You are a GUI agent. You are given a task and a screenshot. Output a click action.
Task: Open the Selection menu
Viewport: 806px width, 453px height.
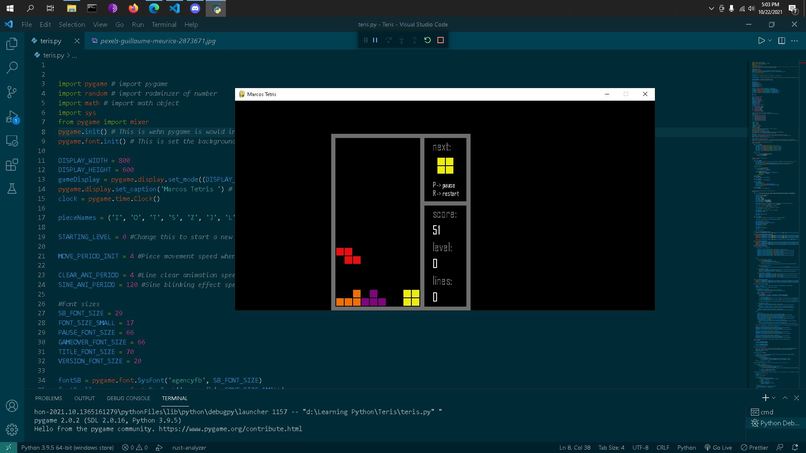(71, 24)
